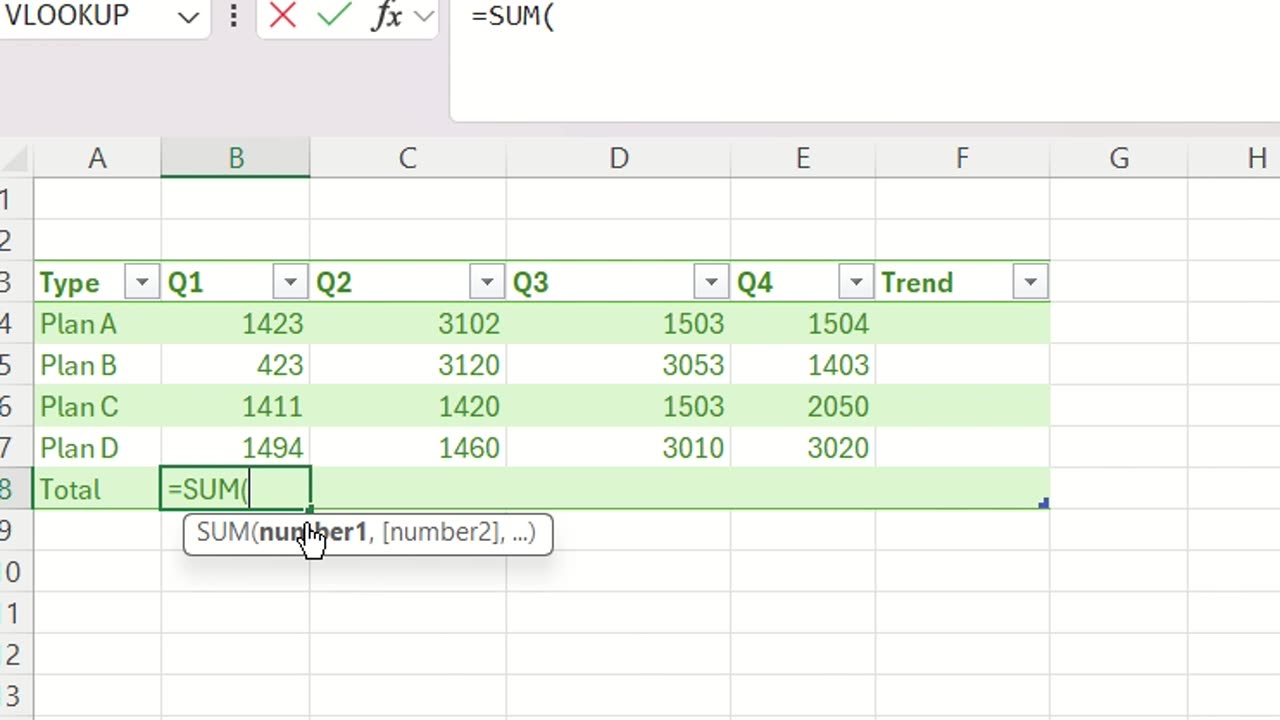
Task: Open the Q1 column filter dropdown
Action: [290, 283]
